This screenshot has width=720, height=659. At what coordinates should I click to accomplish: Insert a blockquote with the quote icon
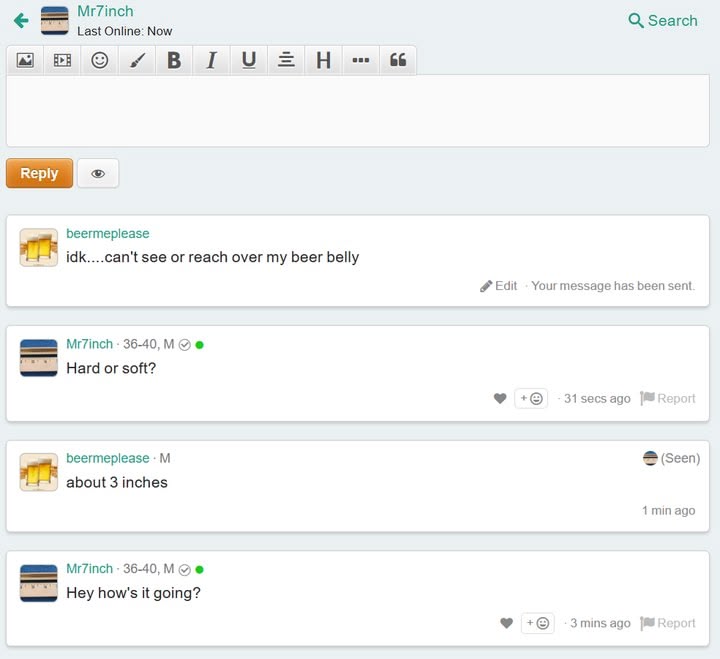click(x=398, y=60)
